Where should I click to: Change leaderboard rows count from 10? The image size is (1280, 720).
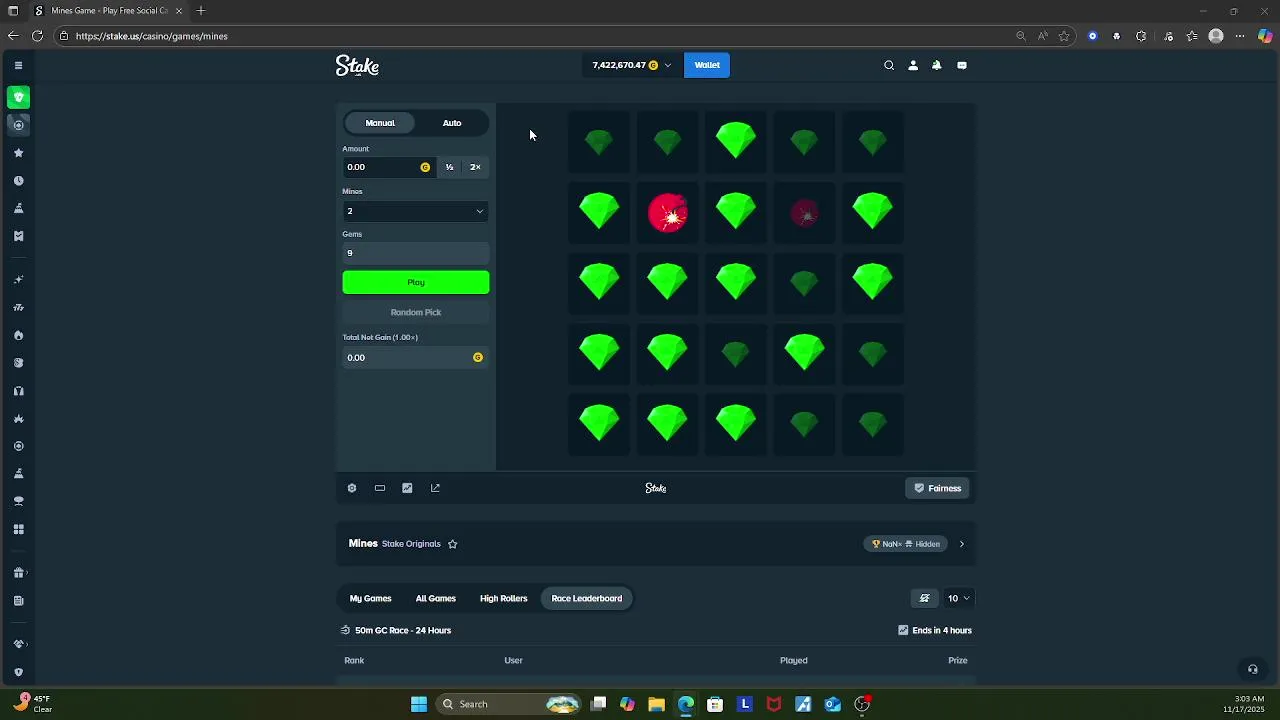pyautogui.click(x=958, y=598)
